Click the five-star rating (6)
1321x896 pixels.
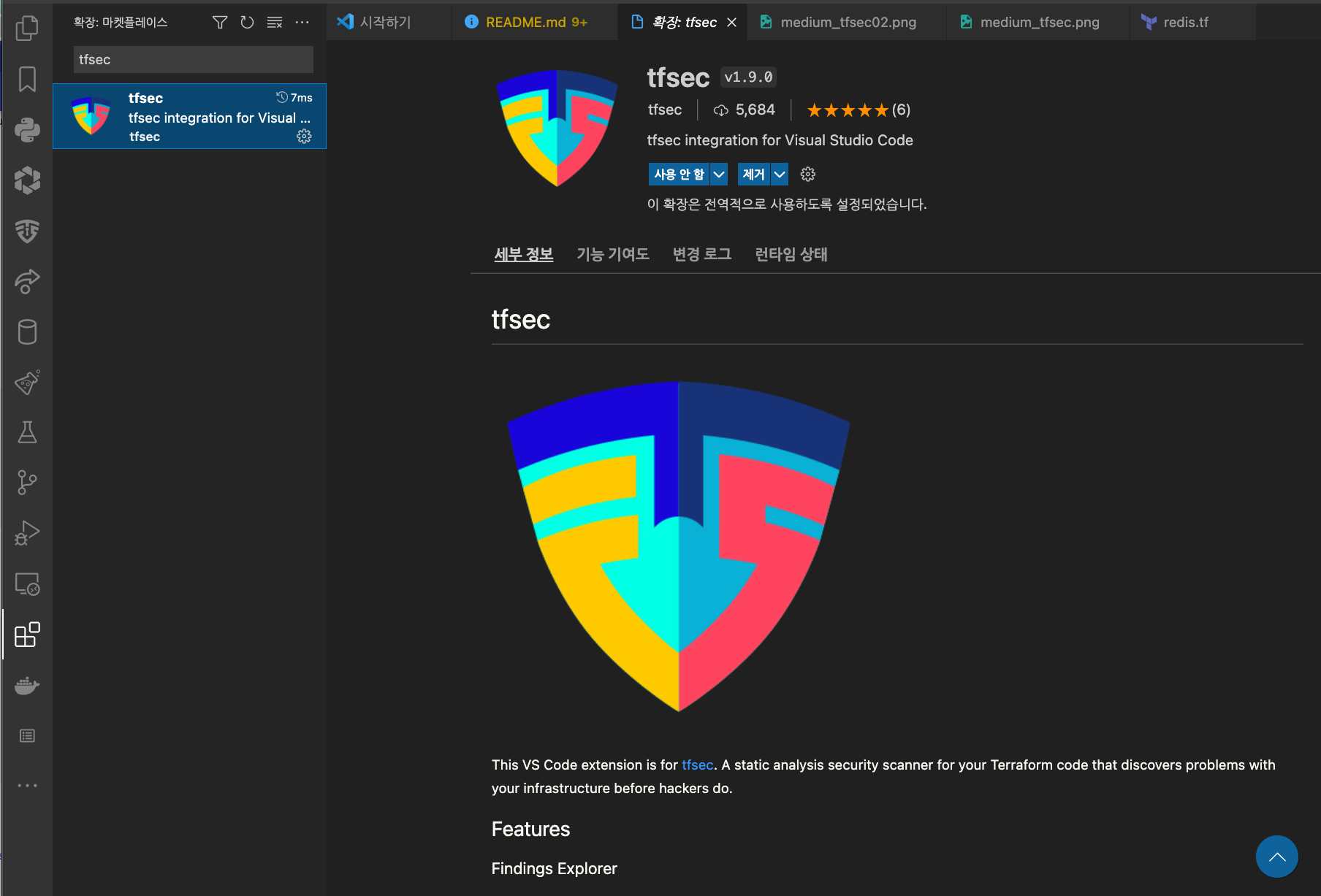(859, 110)
